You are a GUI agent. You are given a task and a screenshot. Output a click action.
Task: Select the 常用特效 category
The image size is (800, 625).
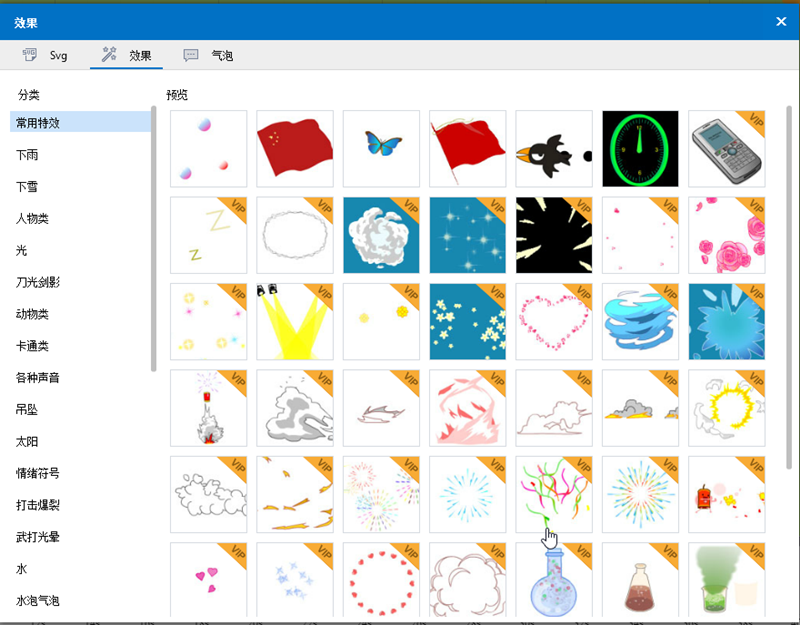pos(80,123)
